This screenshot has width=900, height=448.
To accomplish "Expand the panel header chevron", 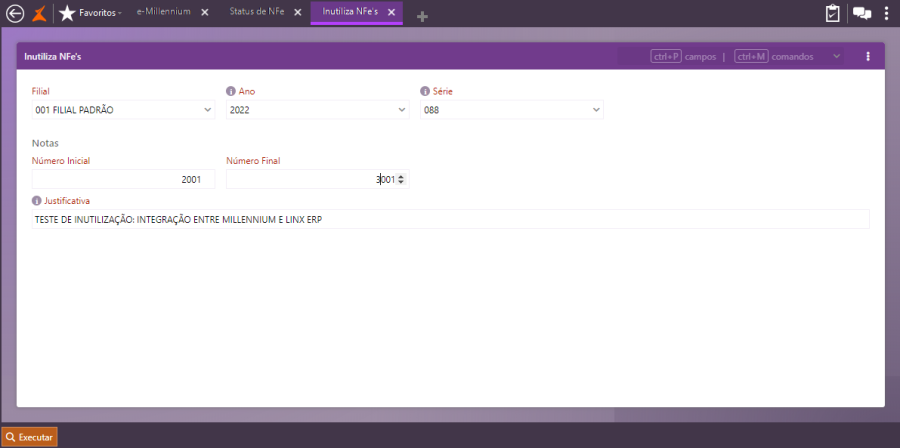I will 836,56.
